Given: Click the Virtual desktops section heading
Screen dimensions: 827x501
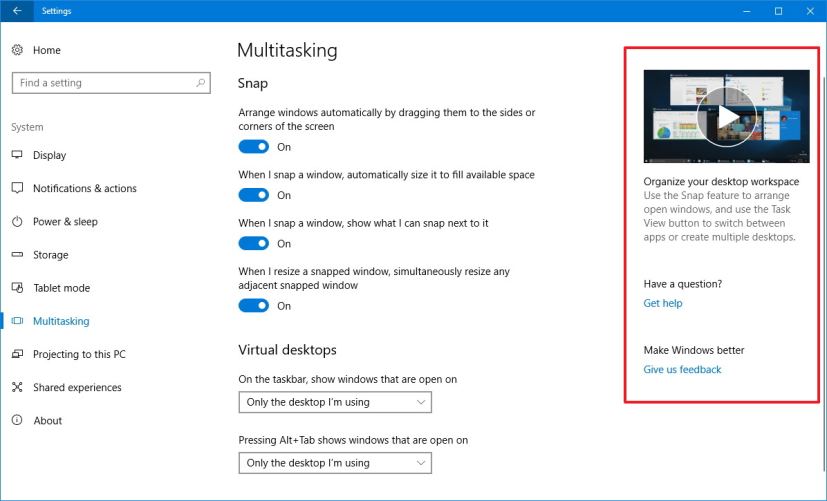Looking at the screenshot, I should [287, 350].
